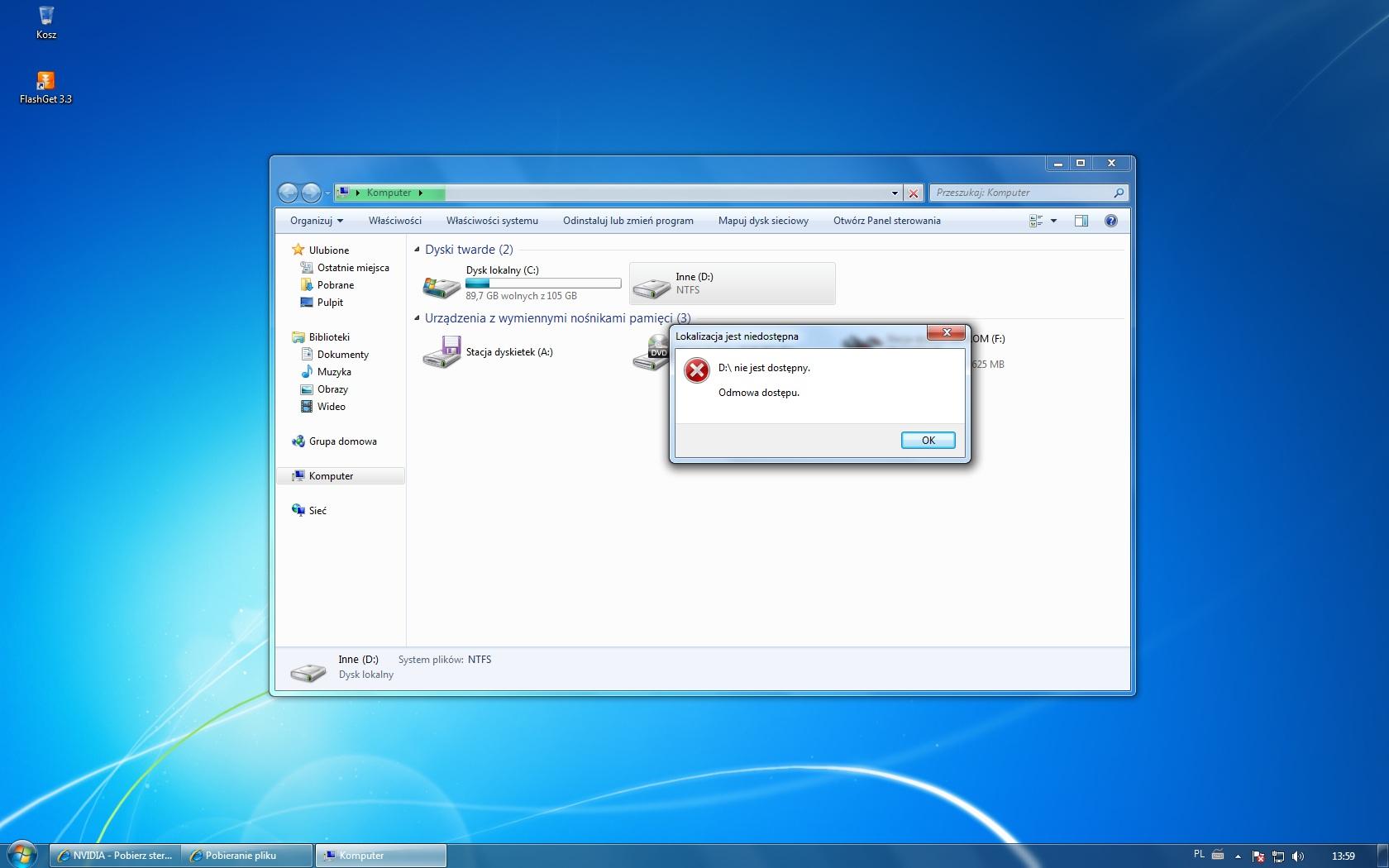Viewport: 1389px width, 868px height.
Task: Select 'Stacja dyskietek (A:)' floppy drive
Action: (x=488, y=352)
